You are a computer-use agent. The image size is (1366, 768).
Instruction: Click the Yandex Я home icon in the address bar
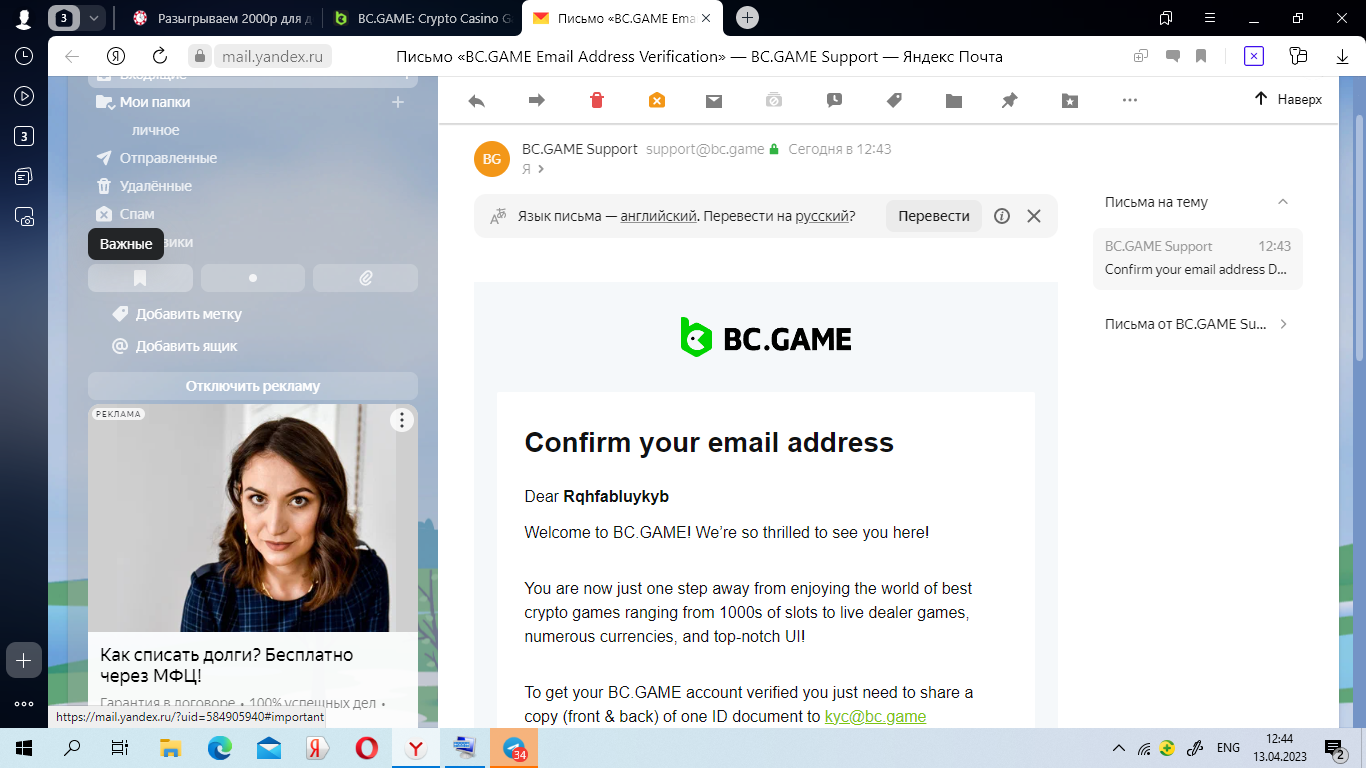click(x=117, y=56)
